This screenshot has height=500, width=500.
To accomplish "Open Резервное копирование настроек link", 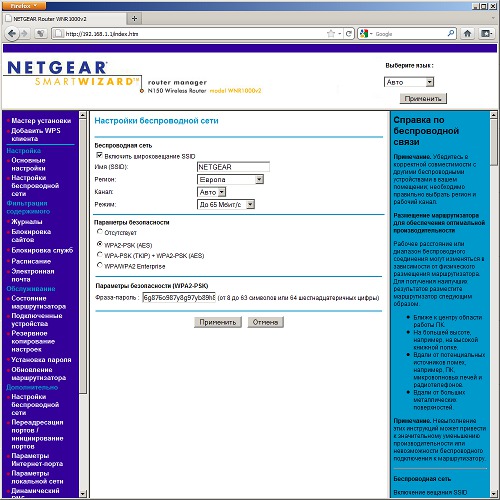I will pyautogui.click(x=33, y=341).
